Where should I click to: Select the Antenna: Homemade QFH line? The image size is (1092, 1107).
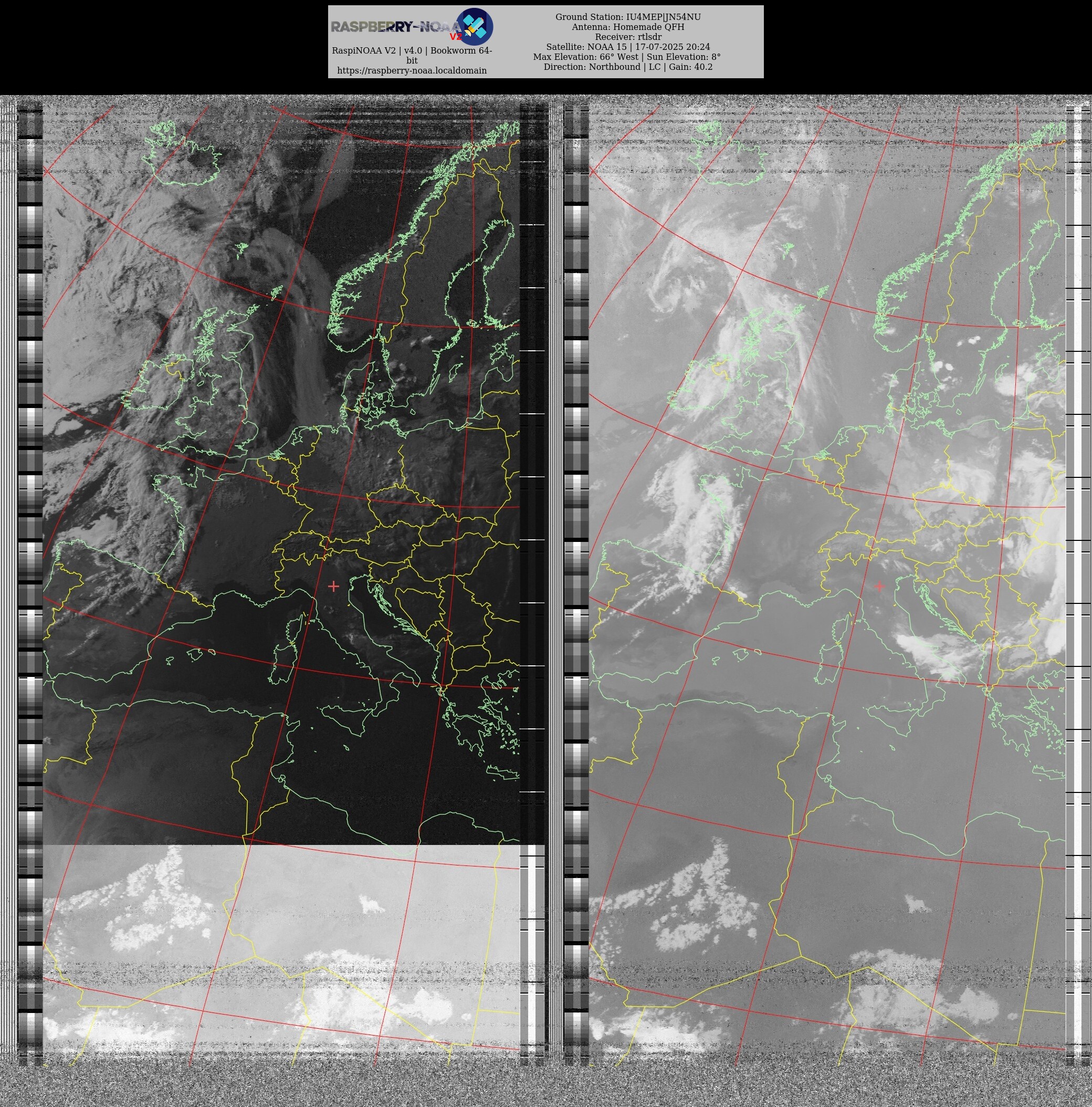tap(628, 27)
